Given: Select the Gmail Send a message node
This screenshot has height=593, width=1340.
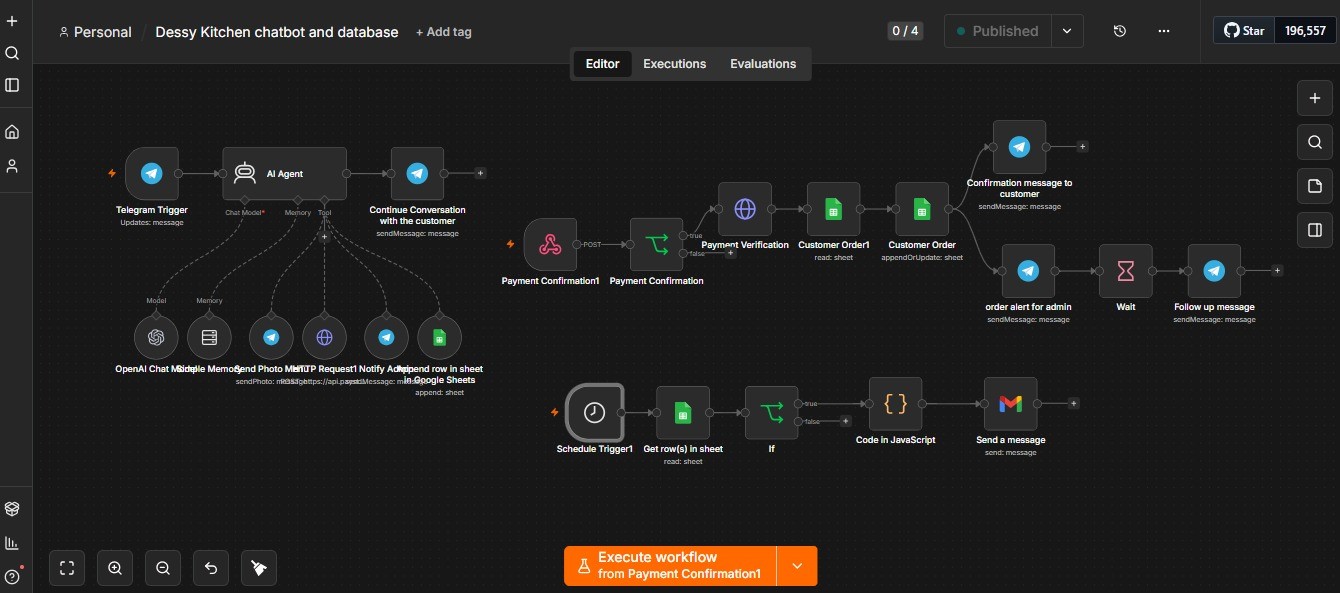Looking at the screenshot, I should tap(1011, 404).
